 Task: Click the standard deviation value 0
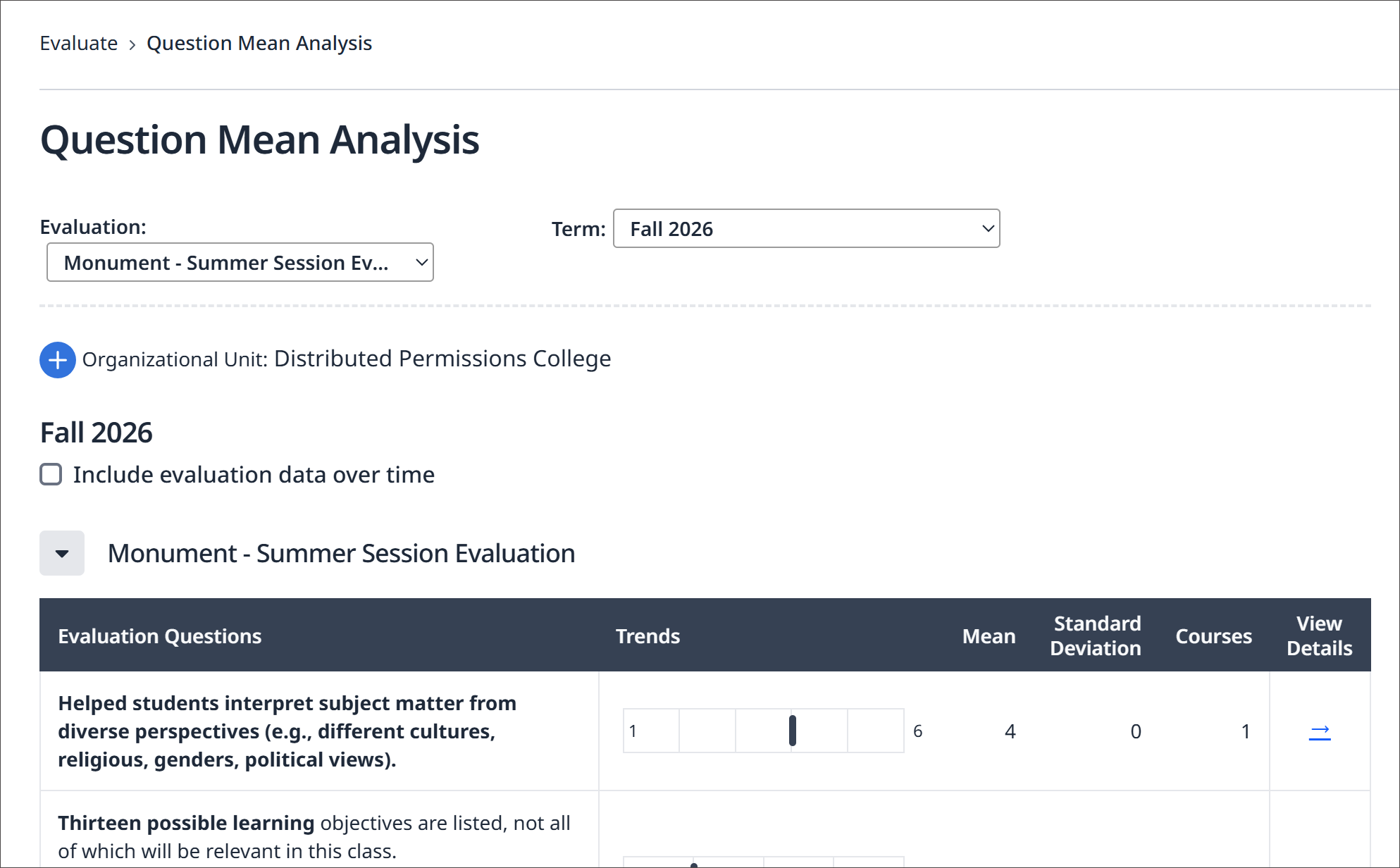point(1135,731)
